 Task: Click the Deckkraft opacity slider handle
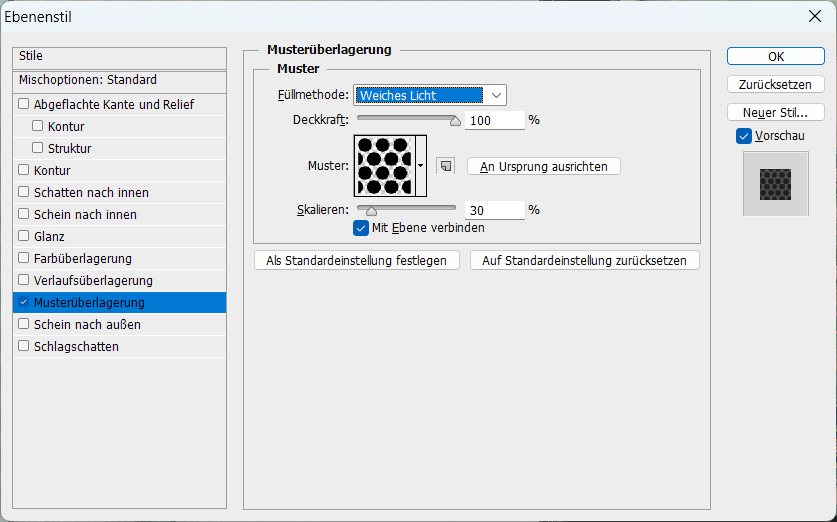click(x=455, y=121)
